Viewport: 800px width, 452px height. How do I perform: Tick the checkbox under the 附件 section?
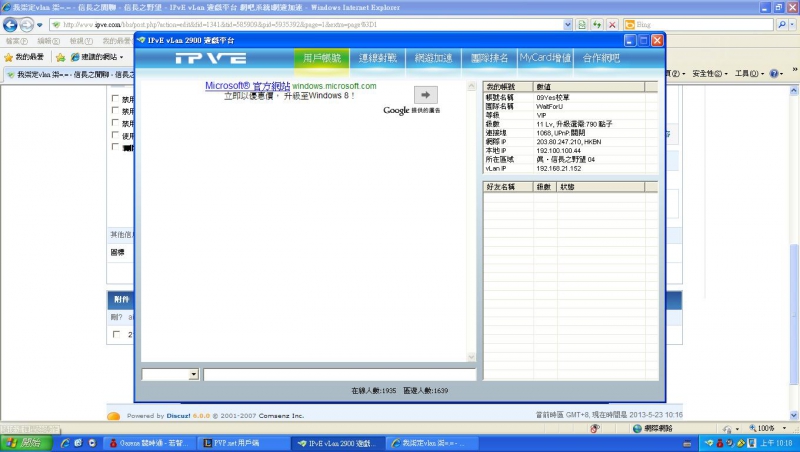(116, 334)
